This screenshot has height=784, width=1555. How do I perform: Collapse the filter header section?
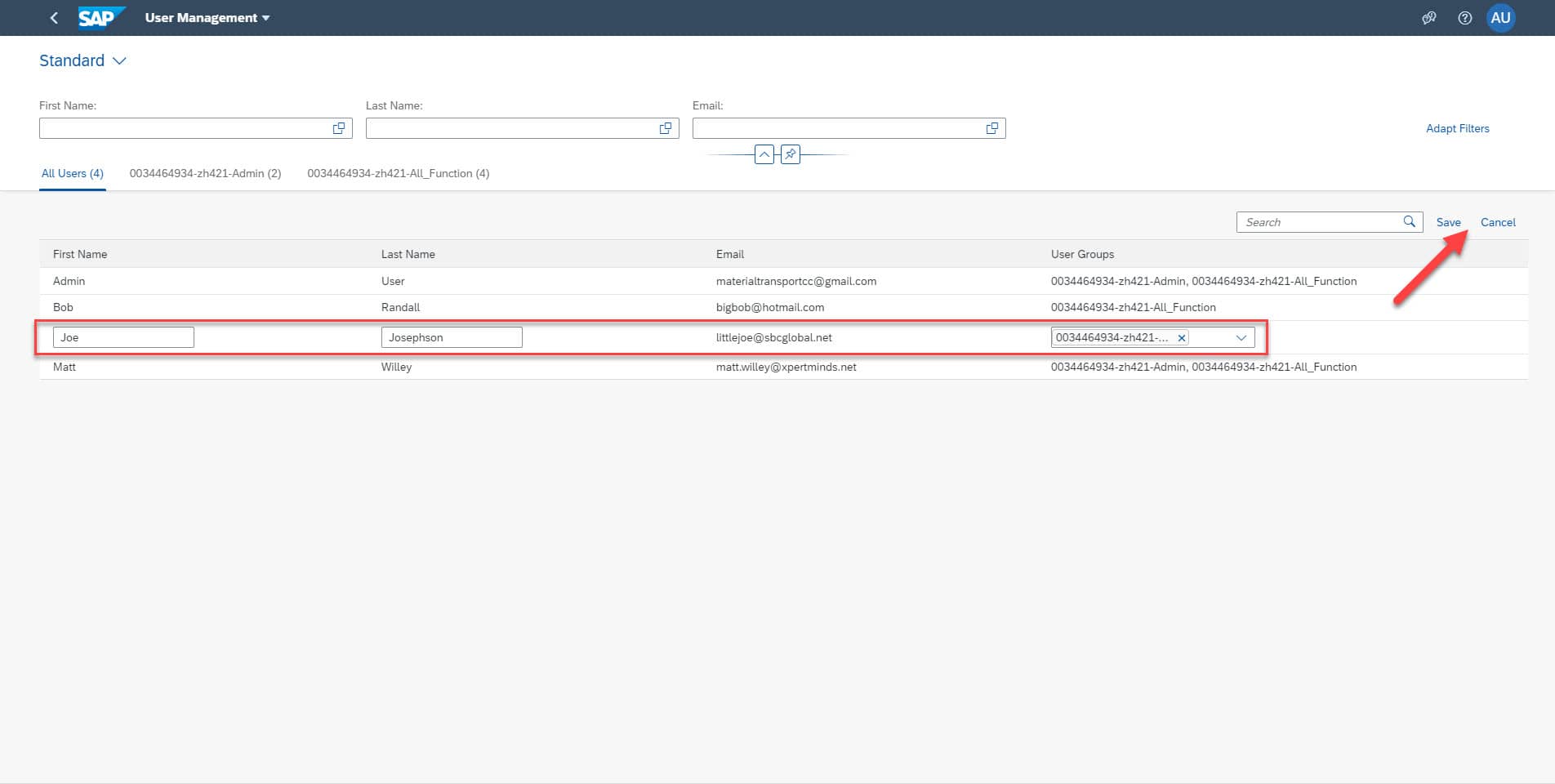click(764, 154)
